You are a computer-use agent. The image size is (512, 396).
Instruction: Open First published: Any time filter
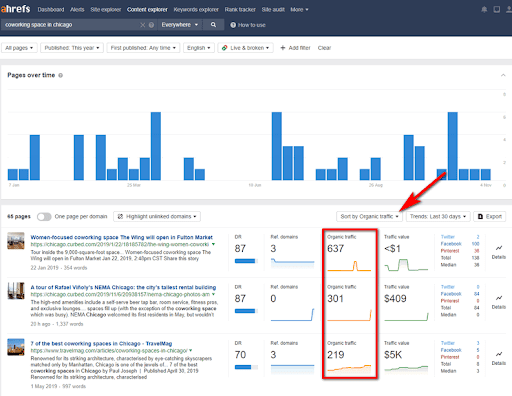143,48
